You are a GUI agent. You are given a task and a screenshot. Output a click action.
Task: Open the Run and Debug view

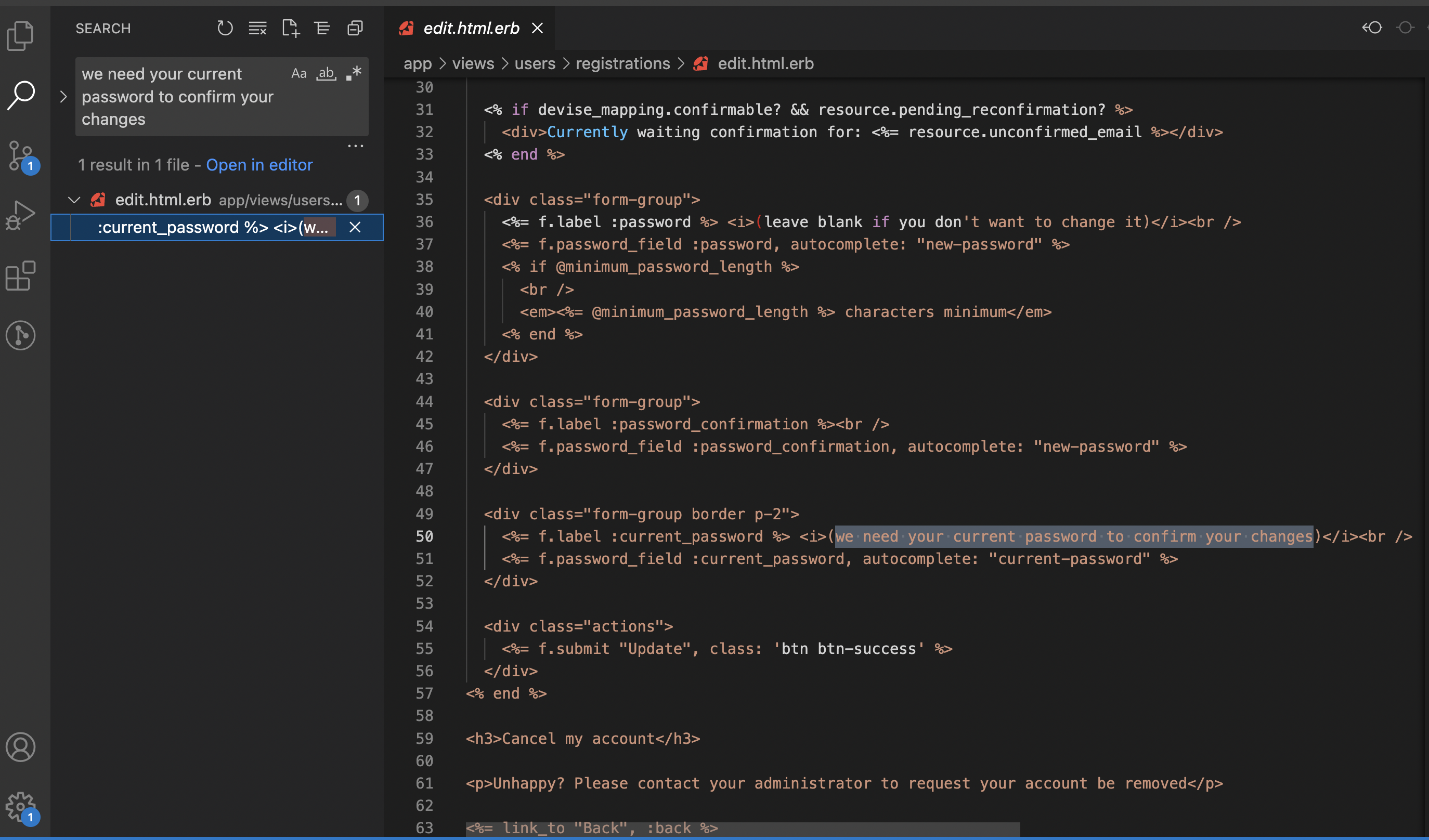(x=21, y=215)
